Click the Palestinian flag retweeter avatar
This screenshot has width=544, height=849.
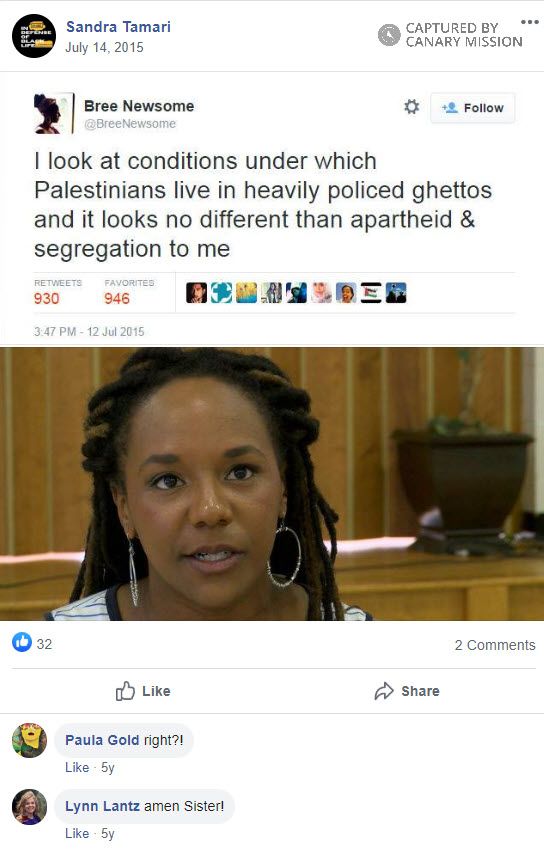point(371,293)
